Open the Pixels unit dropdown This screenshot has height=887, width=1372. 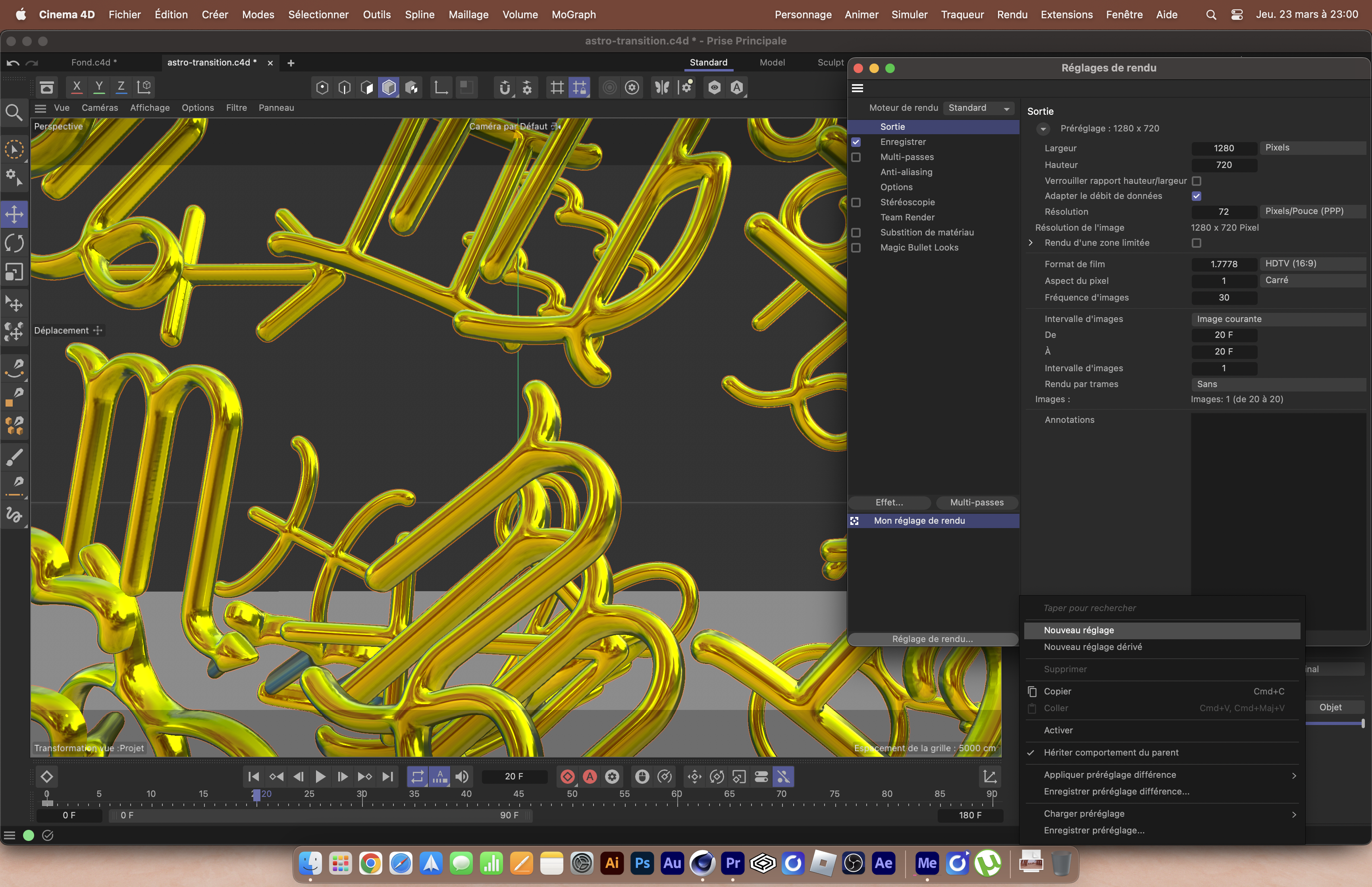click(1312, 148)
